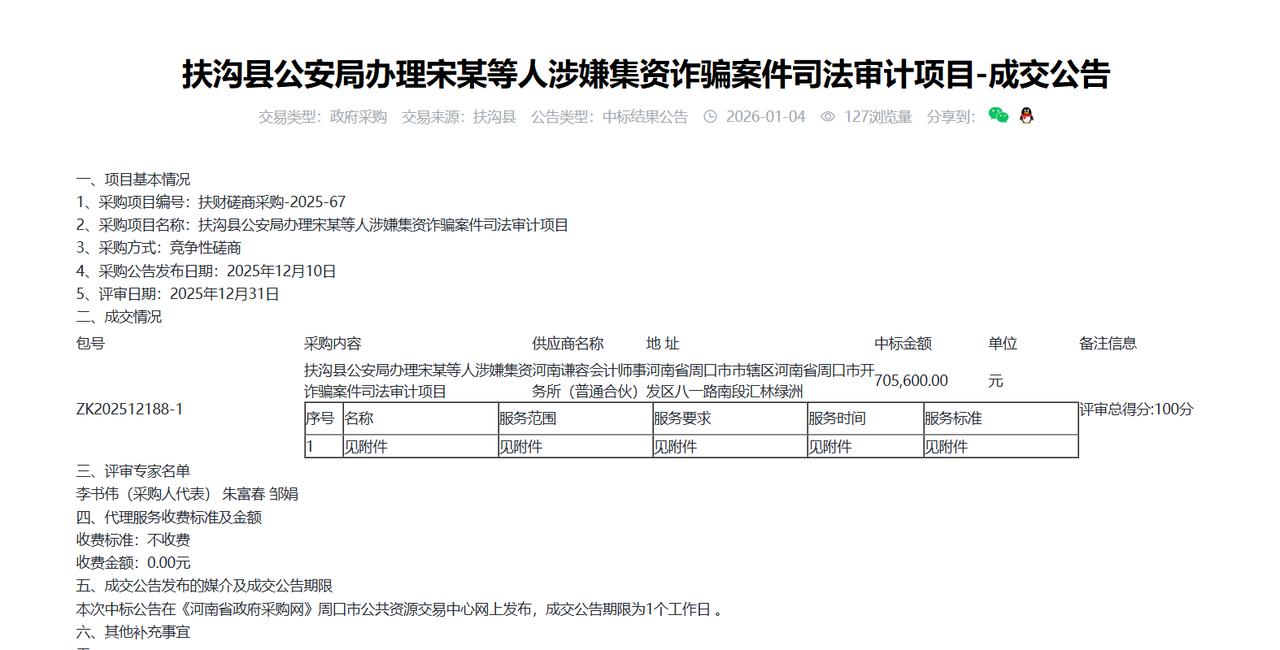Share the announcement via QQ icon
Screen dimensions: 1280x650
click(x=1026, y=116)
